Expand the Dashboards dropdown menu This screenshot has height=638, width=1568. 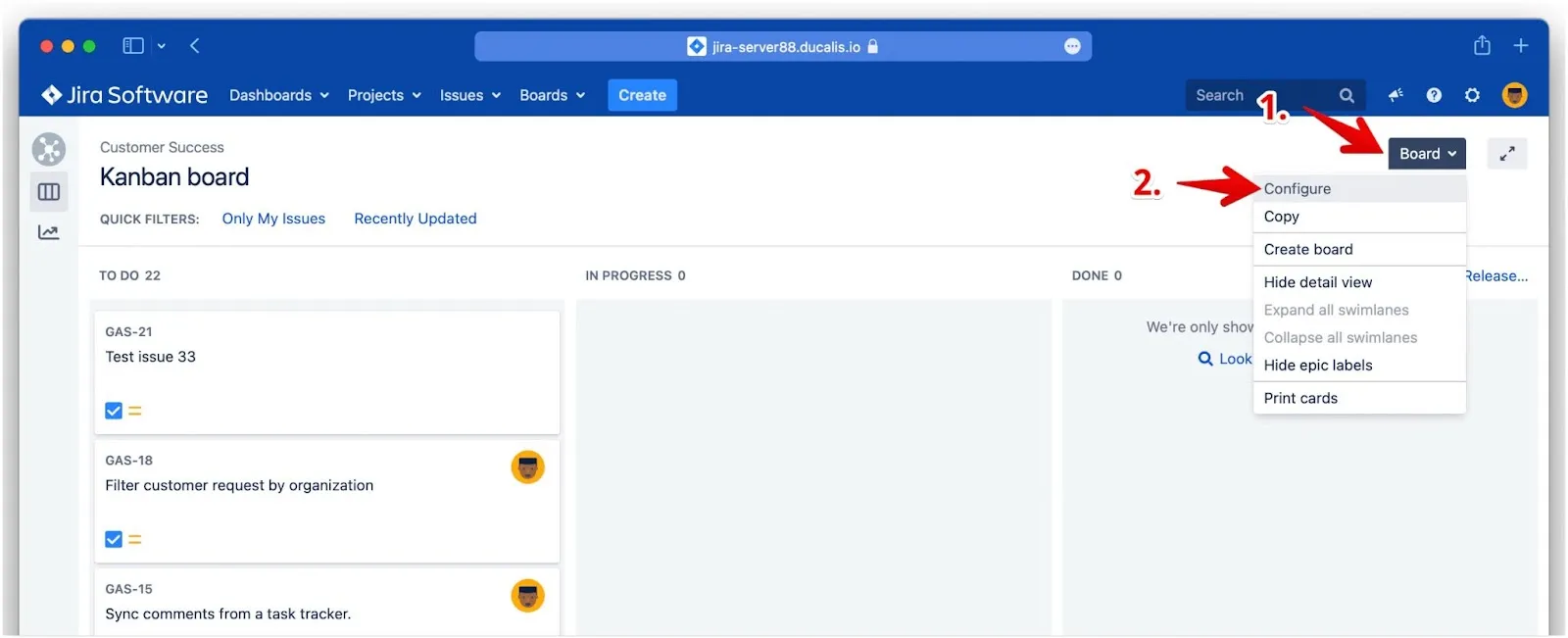(278, 95)
